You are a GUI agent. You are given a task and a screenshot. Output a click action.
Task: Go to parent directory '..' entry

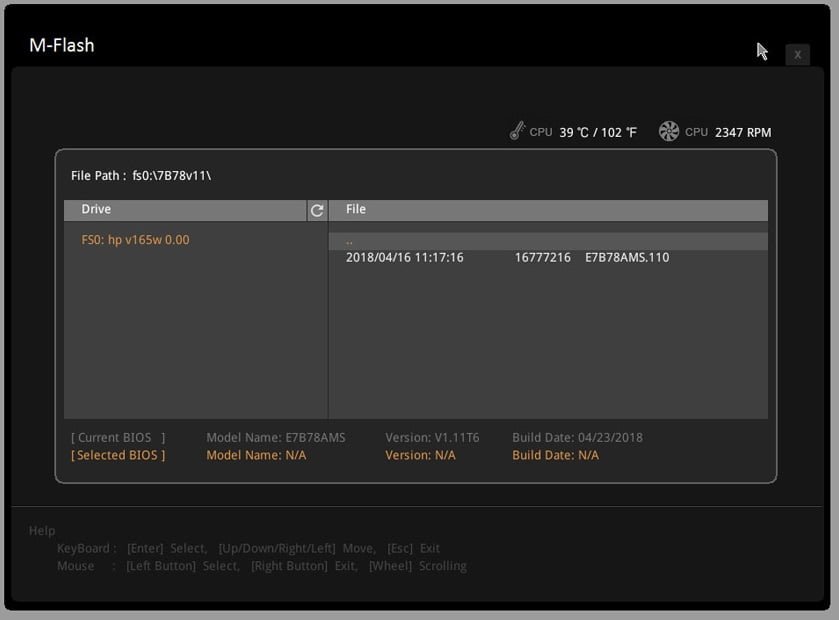(349, 241)
